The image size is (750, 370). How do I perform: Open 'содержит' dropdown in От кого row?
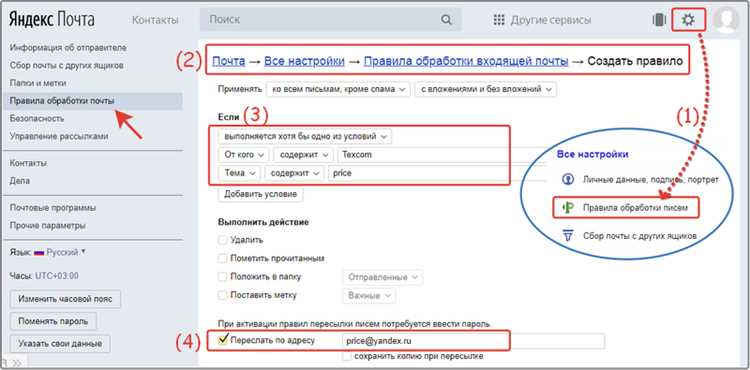(303, 155)
